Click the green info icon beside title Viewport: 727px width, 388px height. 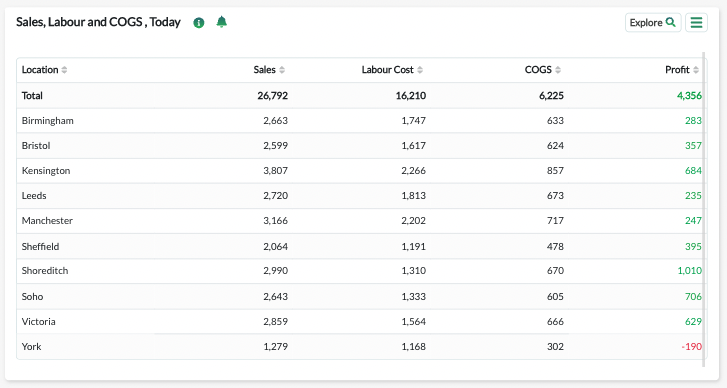(x=198, y=23)
